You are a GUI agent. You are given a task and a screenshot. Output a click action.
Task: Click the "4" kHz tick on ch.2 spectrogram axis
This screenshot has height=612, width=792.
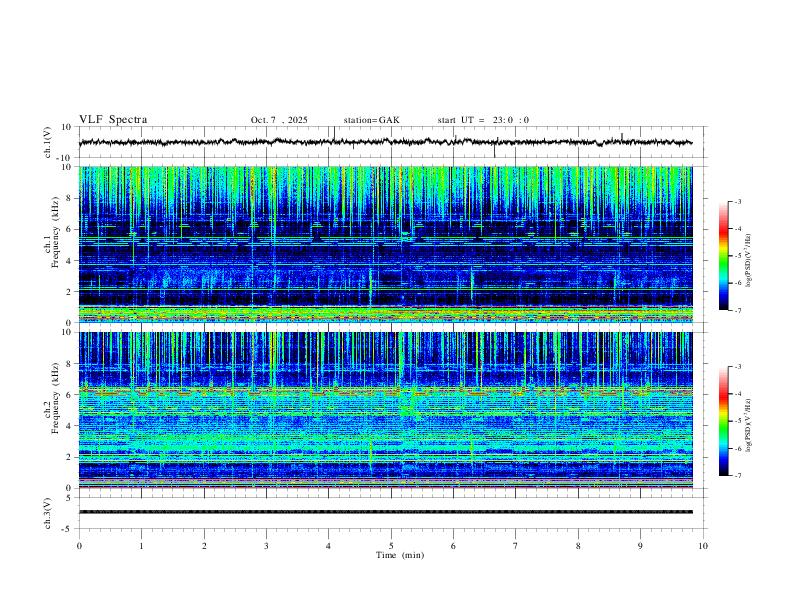pyautogui.click(x=69, y=426)
